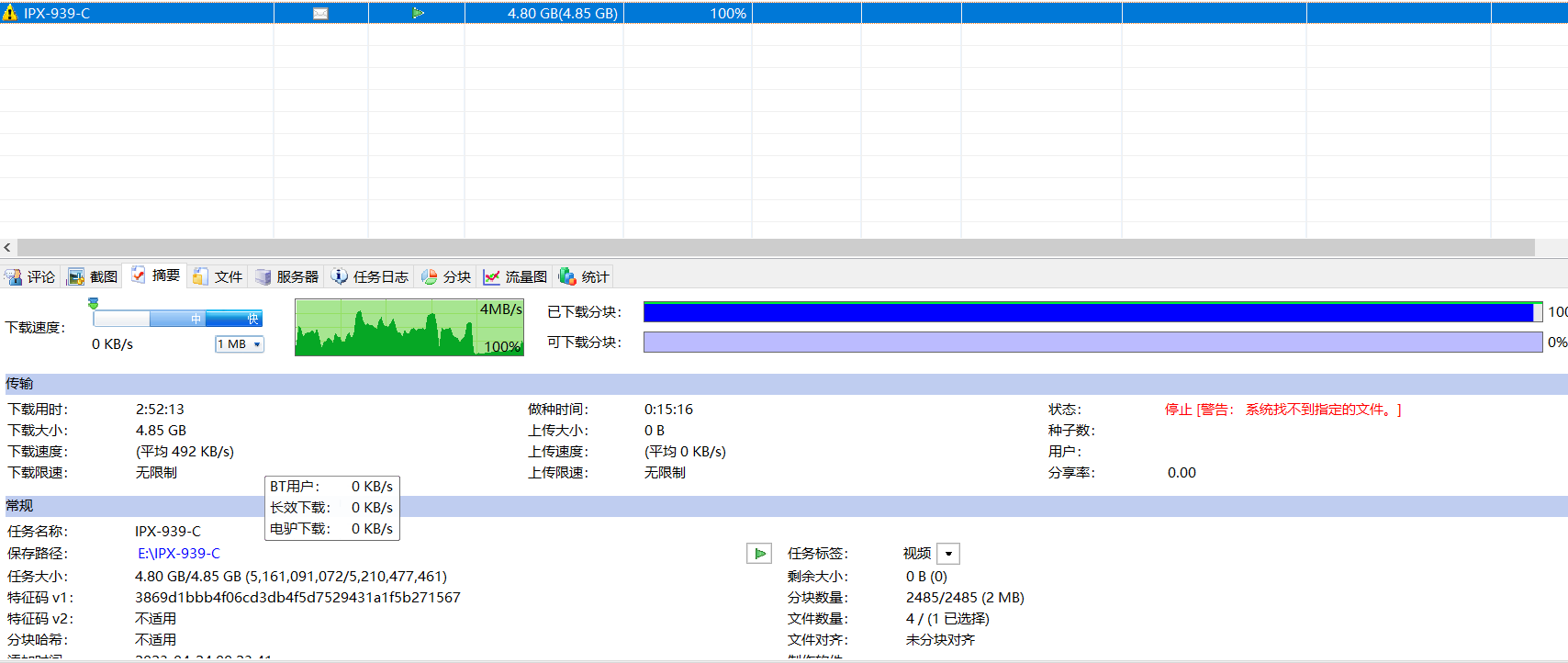The image size is (1568, 663).
Task: Open the 统计 (Statistics) tab
Action: [x=585, y=276]
